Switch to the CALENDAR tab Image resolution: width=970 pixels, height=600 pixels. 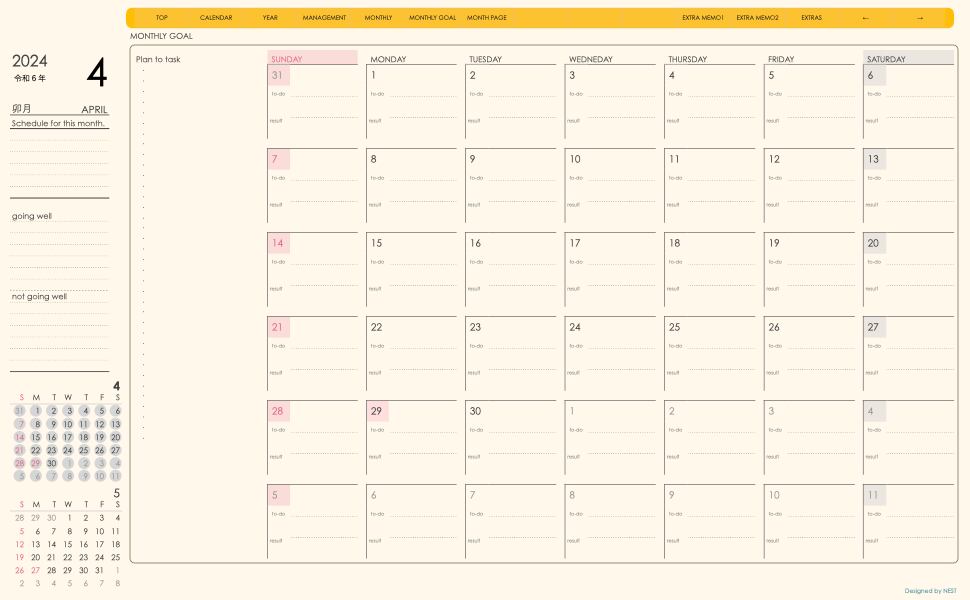coord(216,18)
